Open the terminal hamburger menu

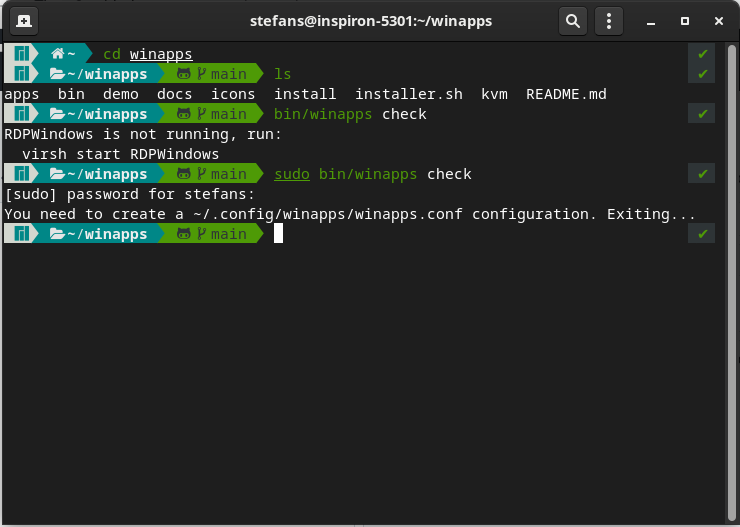(x=608, y=21)
